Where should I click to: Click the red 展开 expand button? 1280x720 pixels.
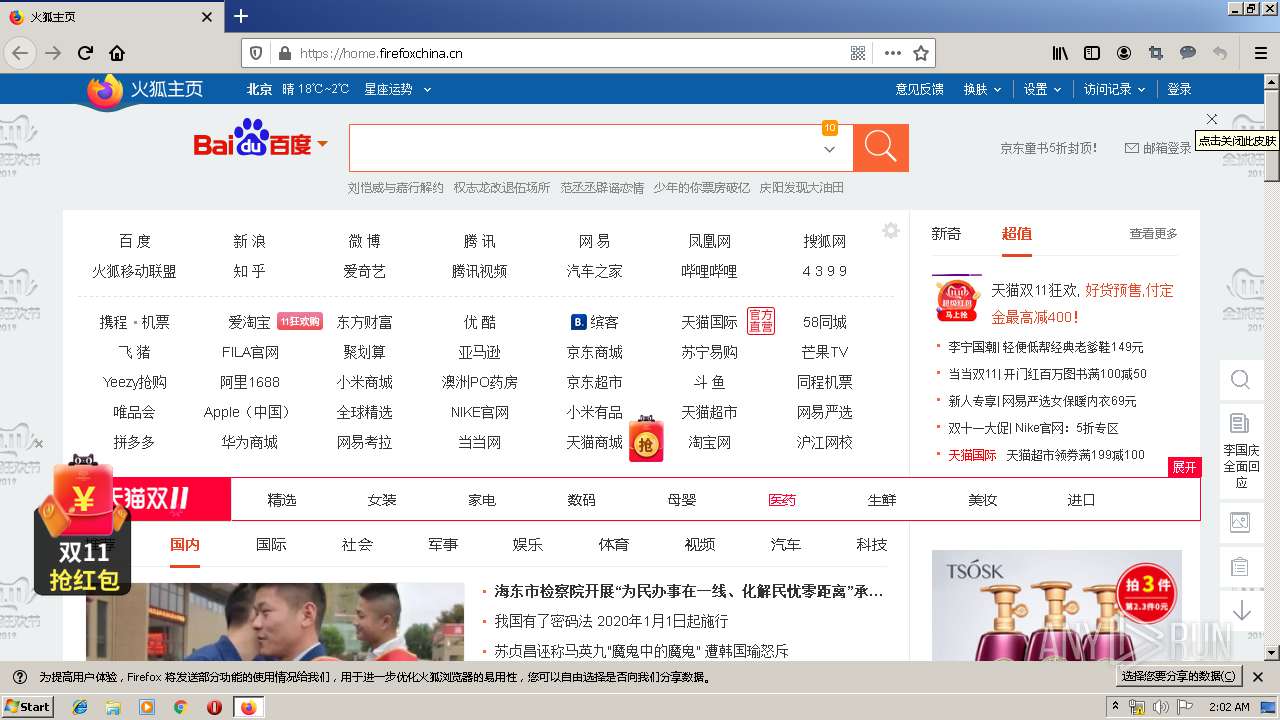point(1184,467)
